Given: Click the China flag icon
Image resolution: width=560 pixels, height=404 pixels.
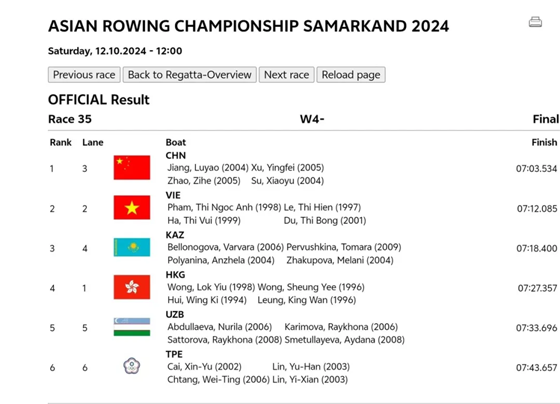Looking at the screenshot, I should coord(132,168).
